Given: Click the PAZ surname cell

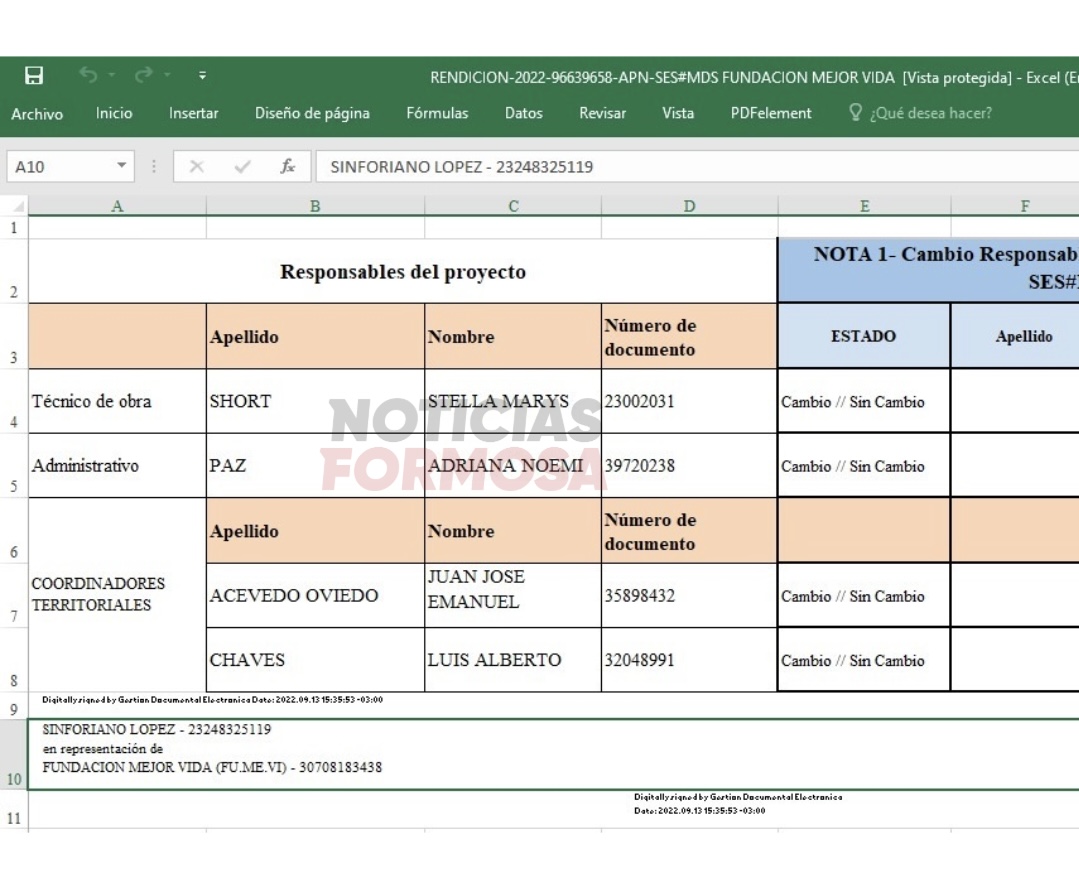Looking at the screenshot, I should pos(315,466).
